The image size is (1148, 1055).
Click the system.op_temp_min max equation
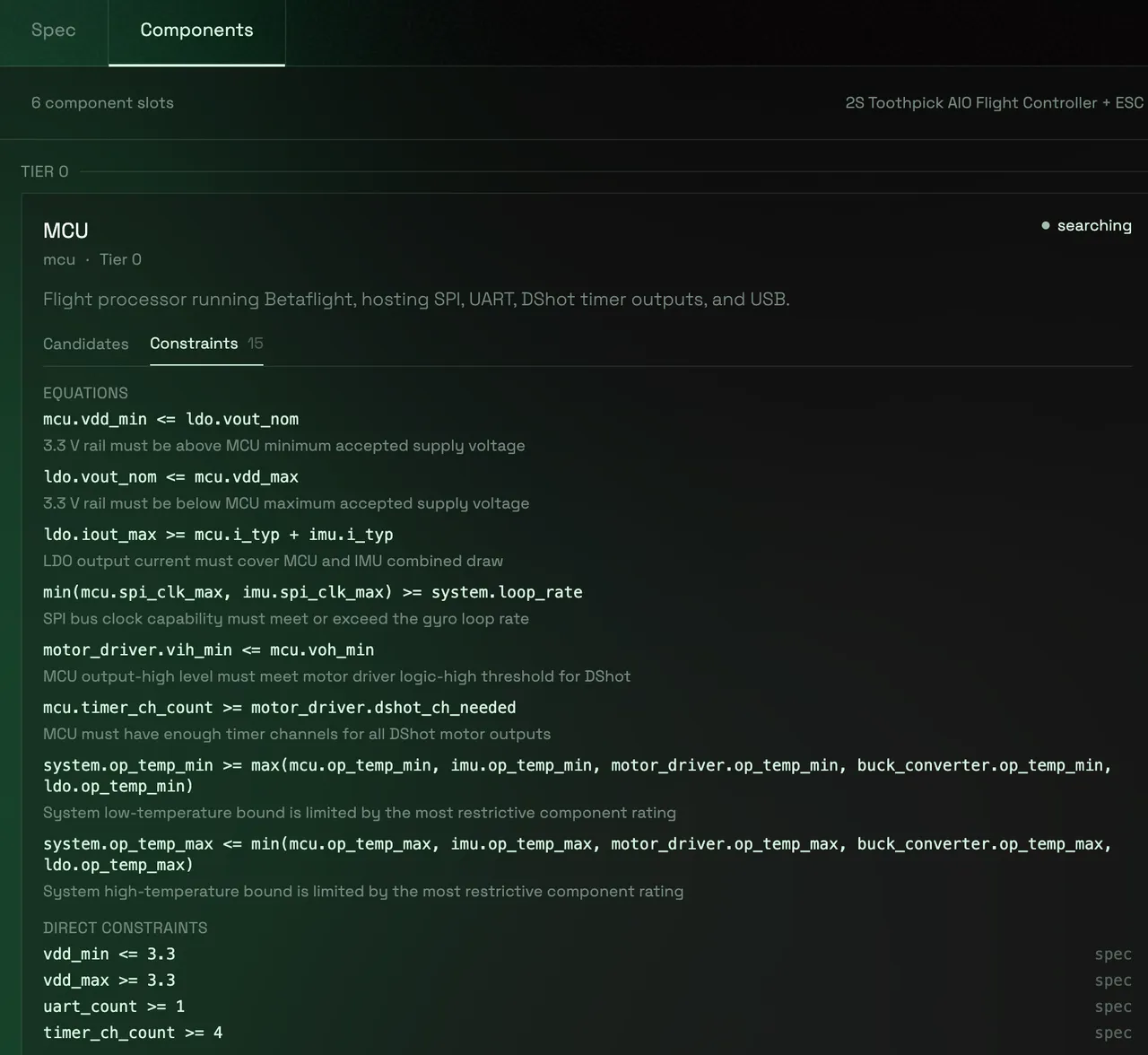[578, 775]
